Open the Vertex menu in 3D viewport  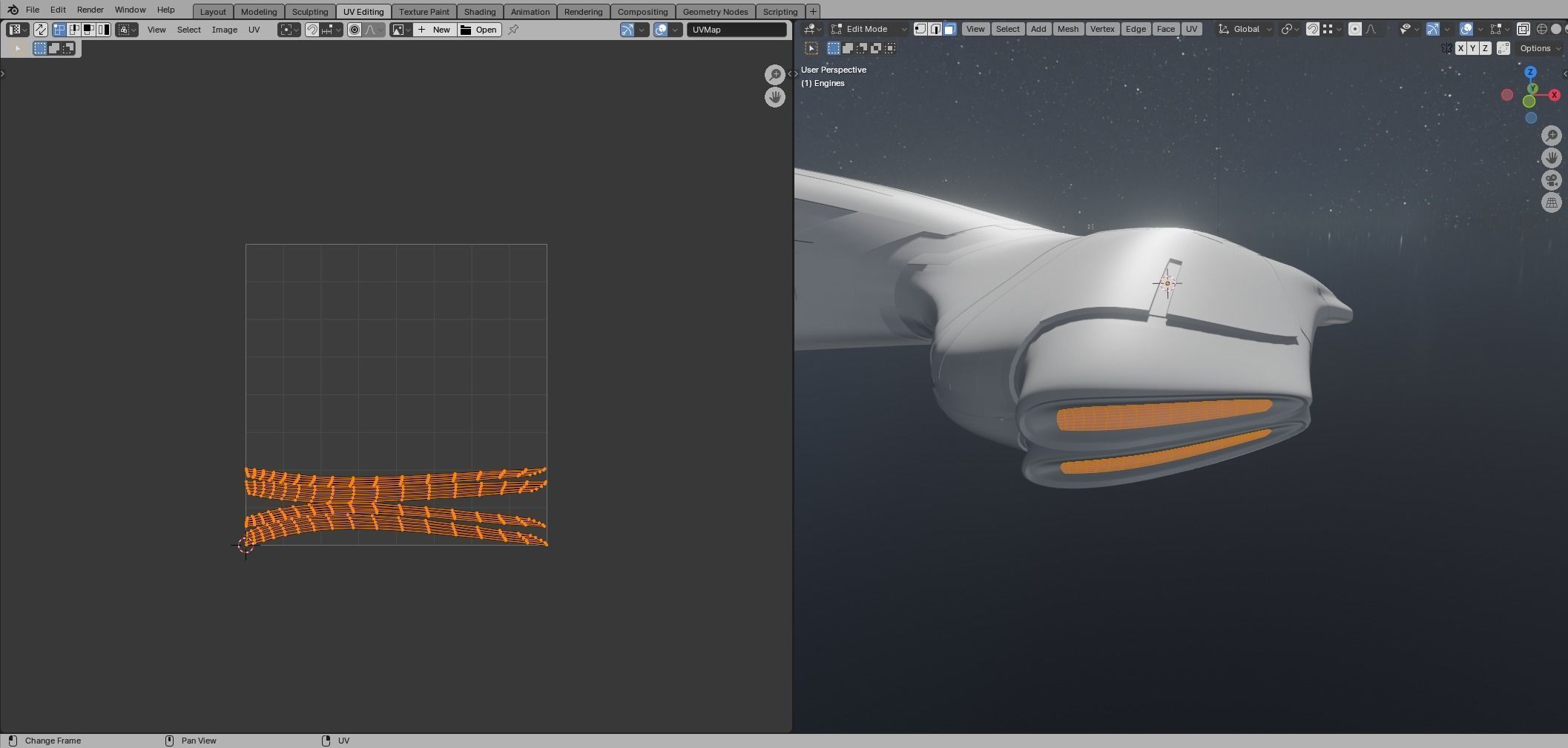pos(1102,29)
